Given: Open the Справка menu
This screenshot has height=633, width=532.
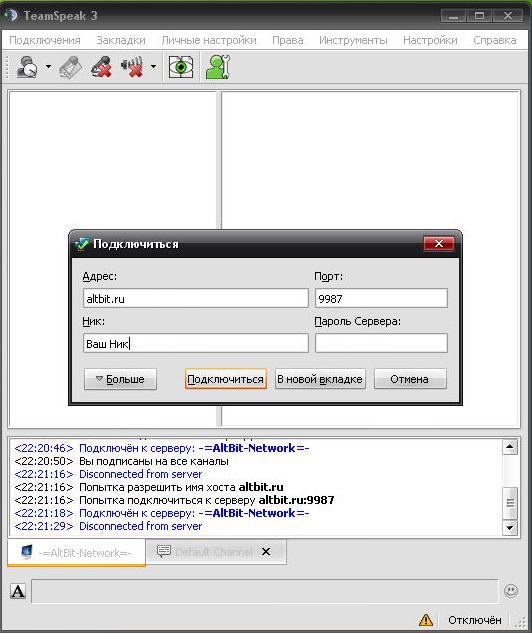Looking at the screenshot, I should point(495,40).
